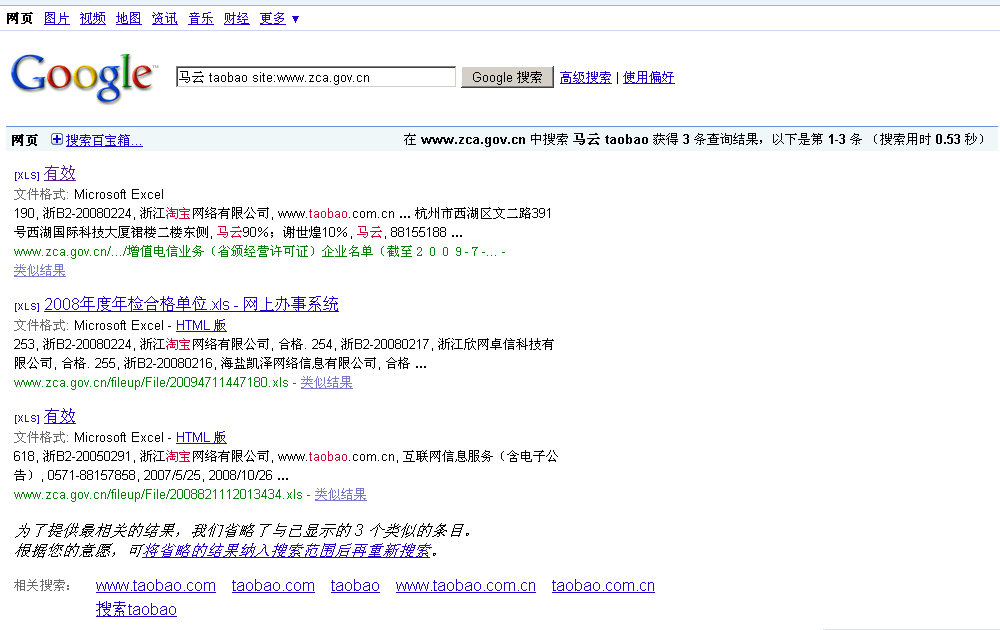Open HTML 版 of 2008年度年检合格单位 result
The height and width of the screenshot is (630, 1000).
(x=201, y=325)
